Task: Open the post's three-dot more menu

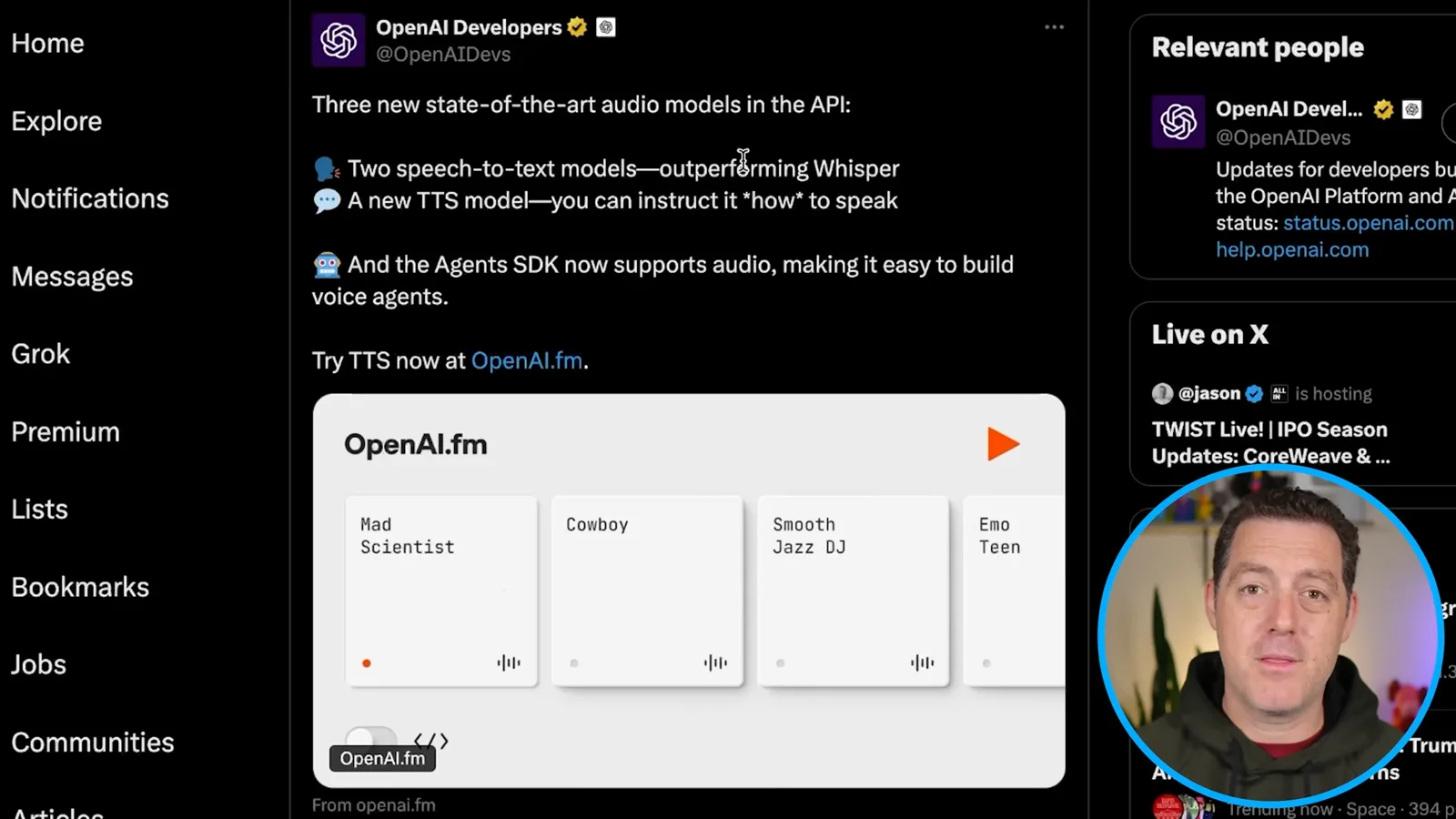Action: 1054,27
